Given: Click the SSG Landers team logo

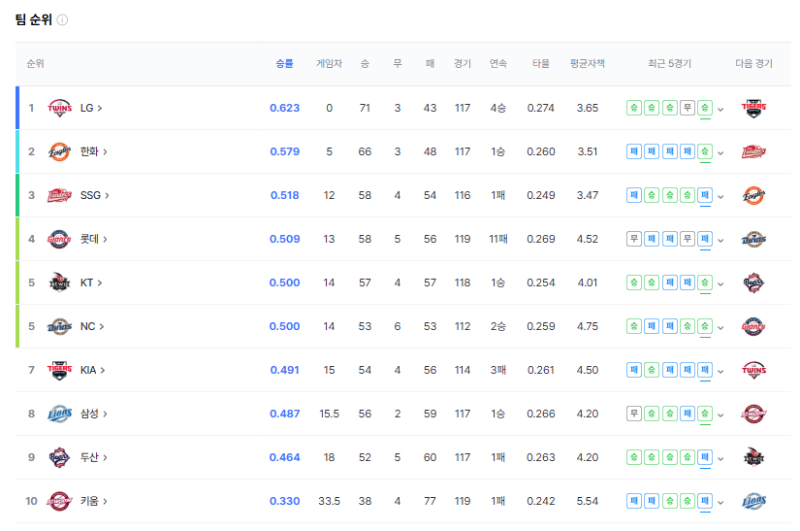Looking at the screenshot, I should [59, 195].
